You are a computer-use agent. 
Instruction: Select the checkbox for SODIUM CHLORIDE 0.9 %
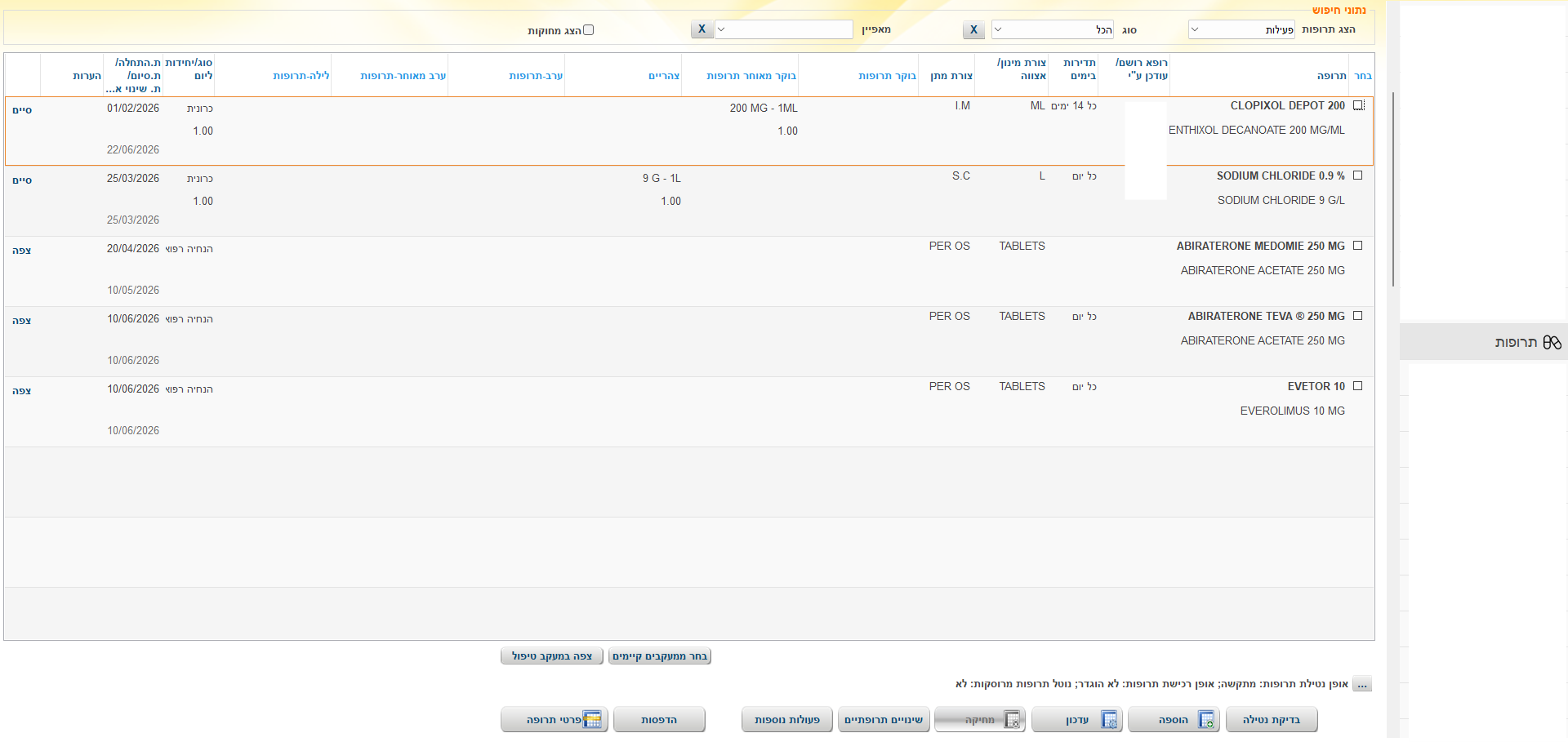pos(1358,176)
